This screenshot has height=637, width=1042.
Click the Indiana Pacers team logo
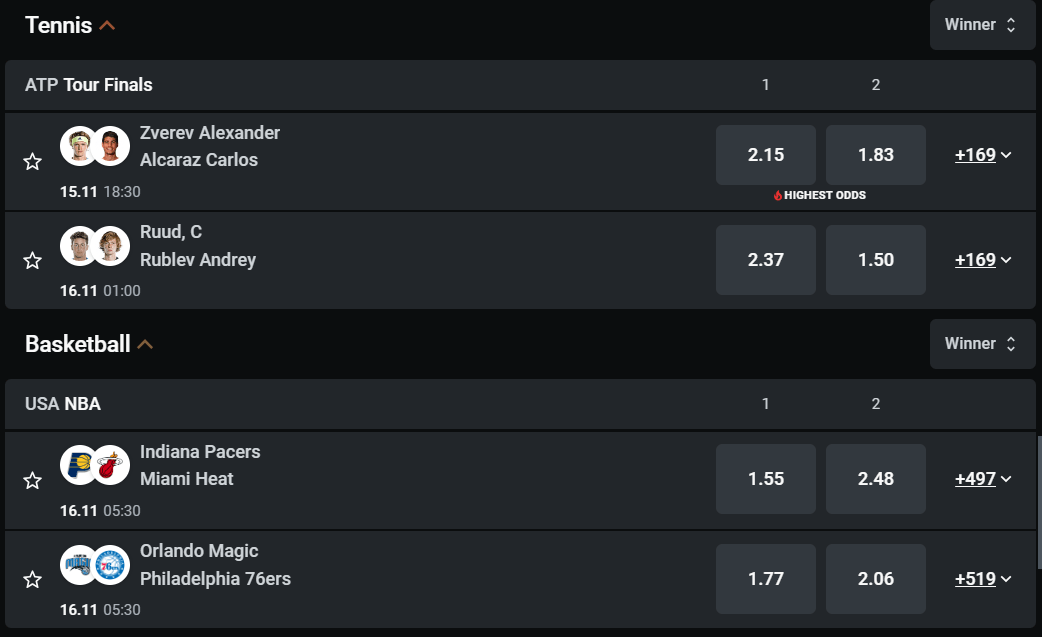78,465
